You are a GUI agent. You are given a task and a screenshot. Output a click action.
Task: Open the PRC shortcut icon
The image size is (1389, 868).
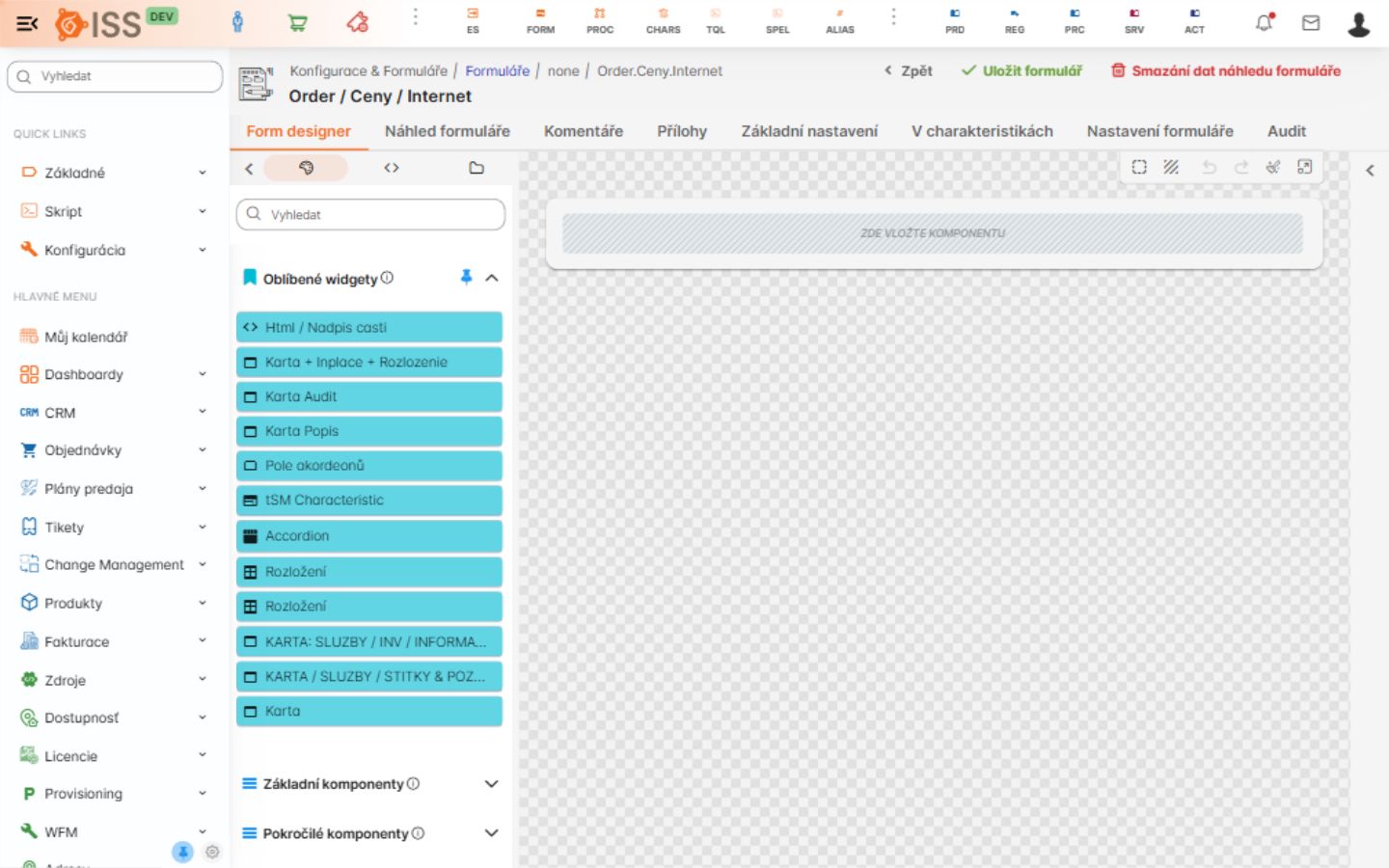[x=1075, y=21]
